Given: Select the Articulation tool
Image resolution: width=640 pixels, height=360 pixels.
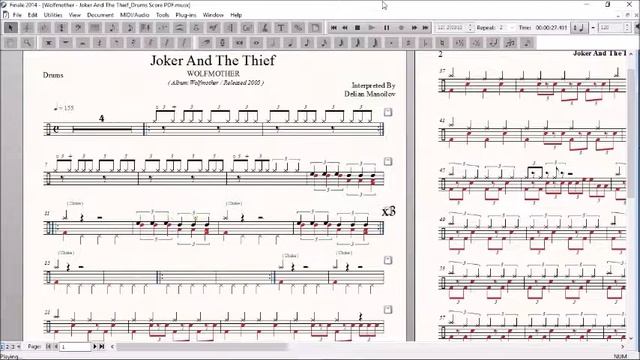Looking at the screenshot, I should 196,28.
